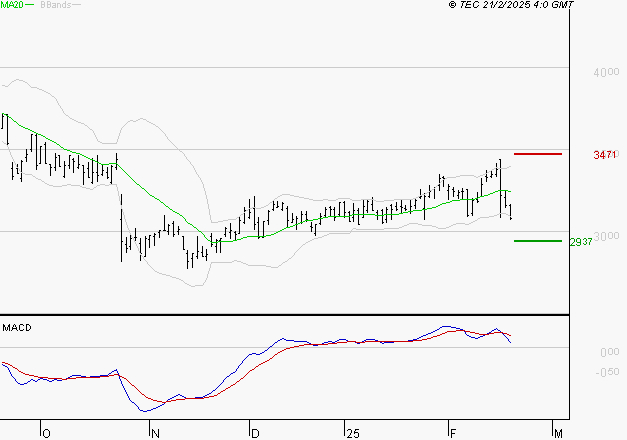This screenshot has height=440, width=627.
Task: Click the 3000 price axis label
Action: point(607,236)
